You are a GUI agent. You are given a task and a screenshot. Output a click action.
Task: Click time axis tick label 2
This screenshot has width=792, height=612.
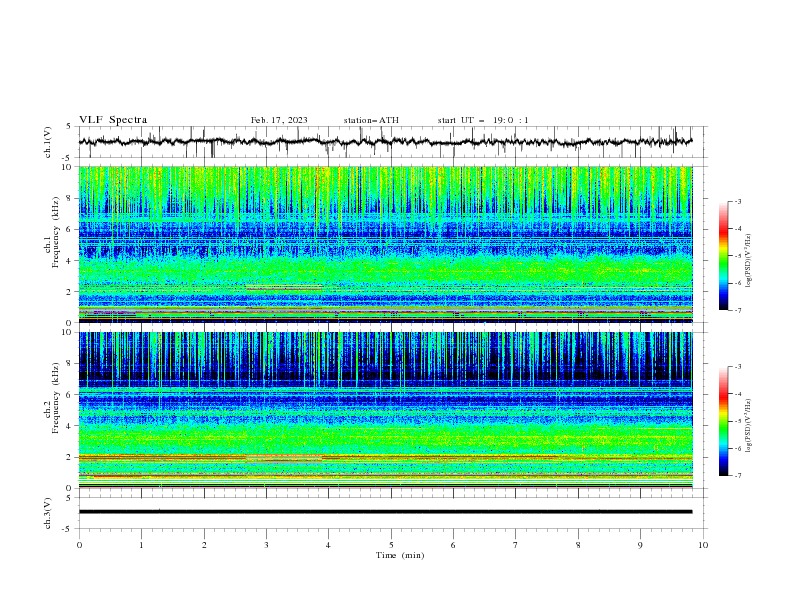[x=204, y=545]
